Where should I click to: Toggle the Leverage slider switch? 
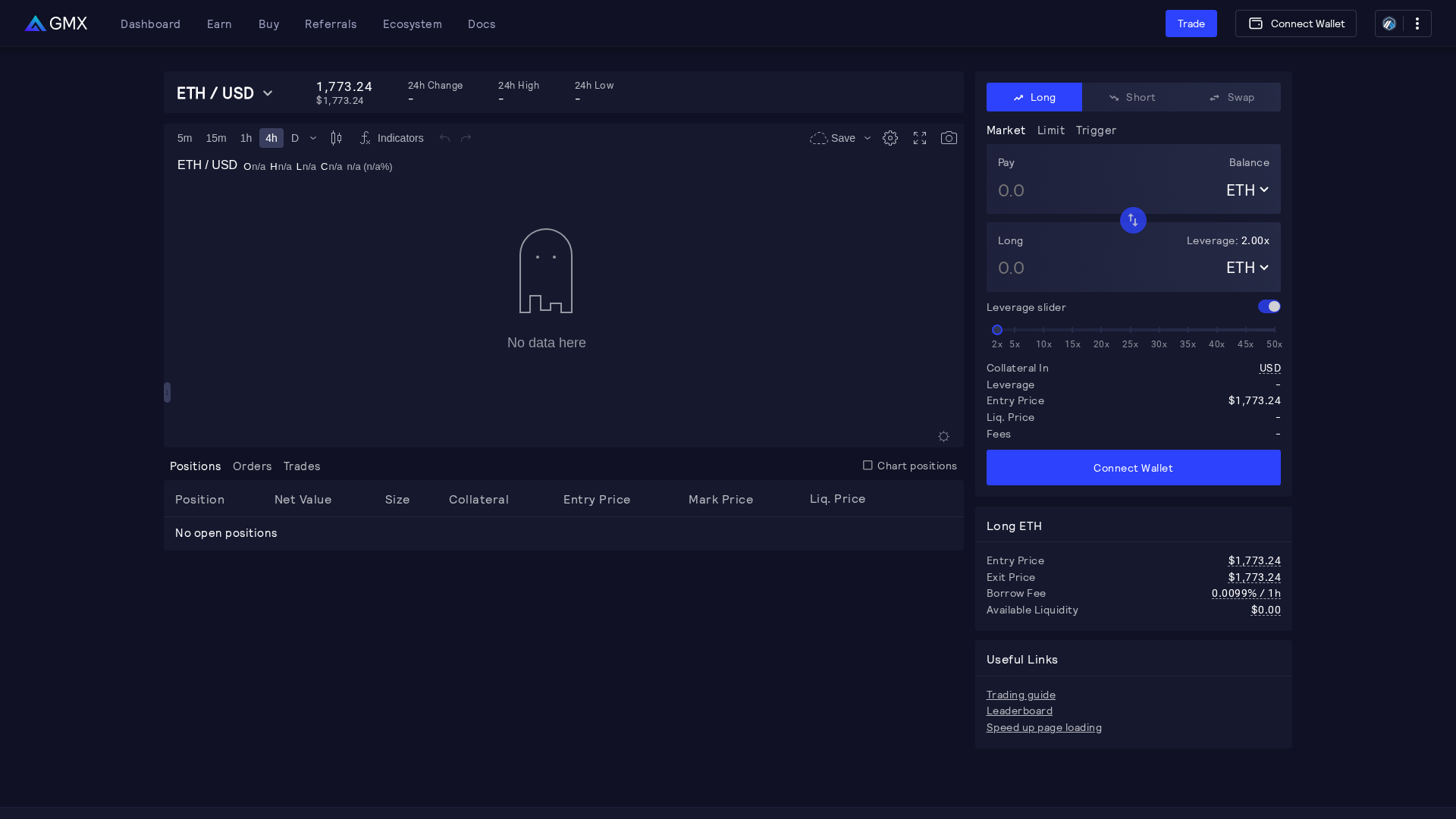pos(1269,306)
